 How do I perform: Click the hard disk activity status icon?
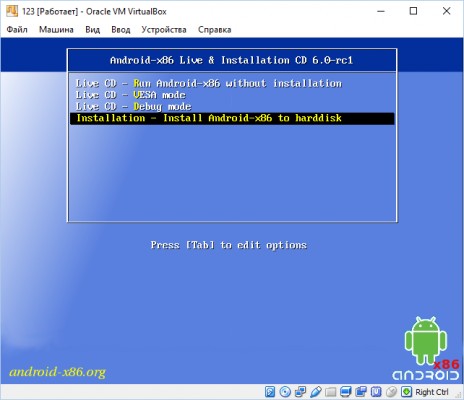tap(270, 392)
